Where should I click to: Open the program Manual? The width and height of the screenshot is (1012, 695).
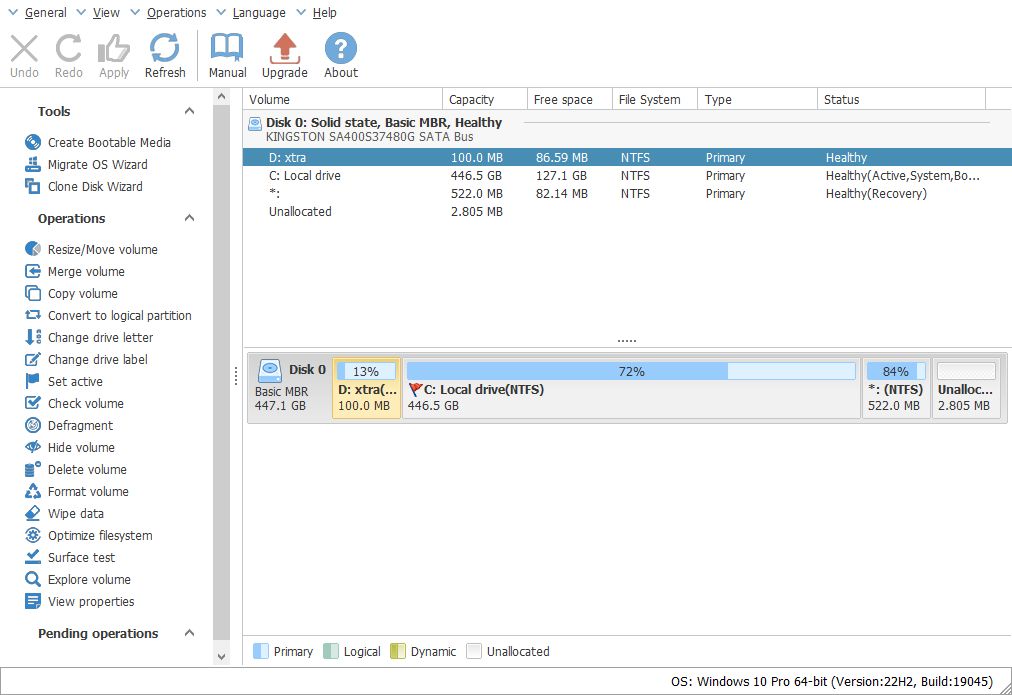pyautogui.click(x=227, y=55)
